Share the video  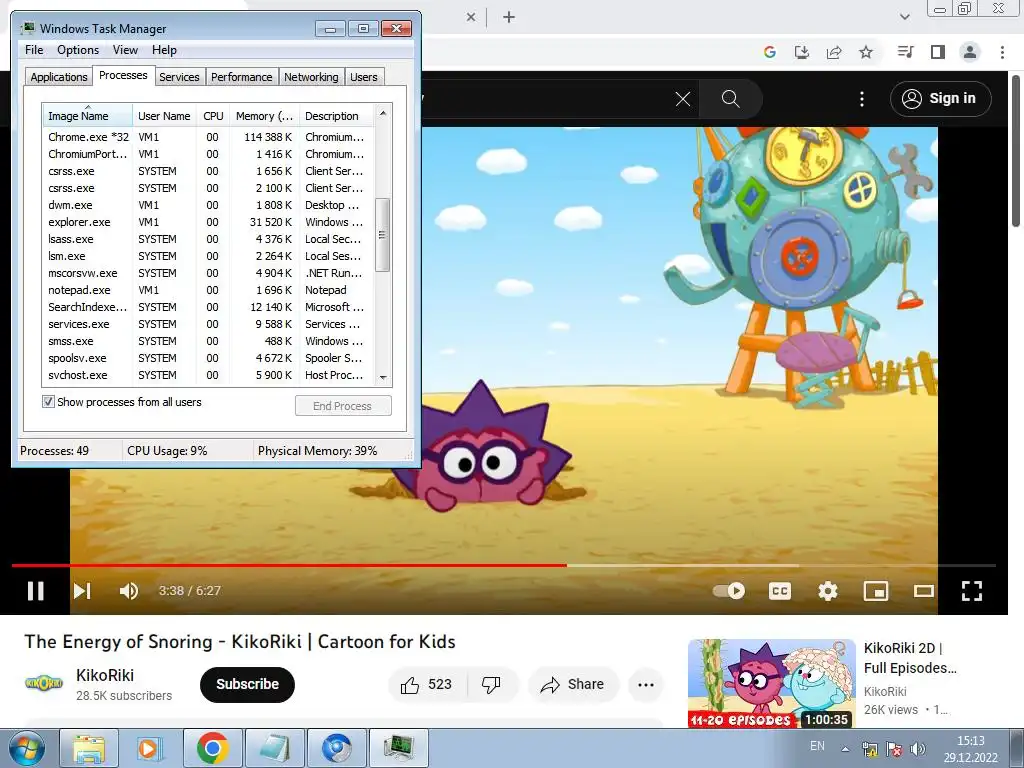tap(572, 684)
